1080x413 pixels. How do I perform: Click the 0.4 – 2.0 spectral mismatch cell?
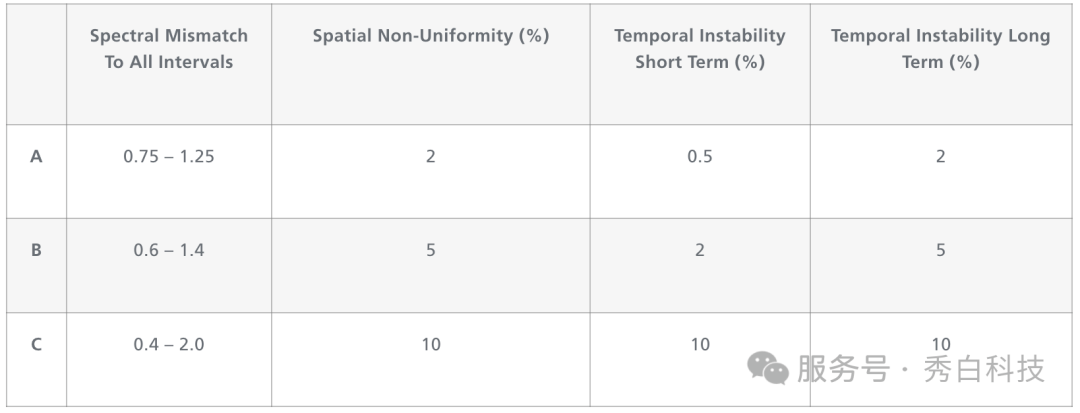(169, 345)
